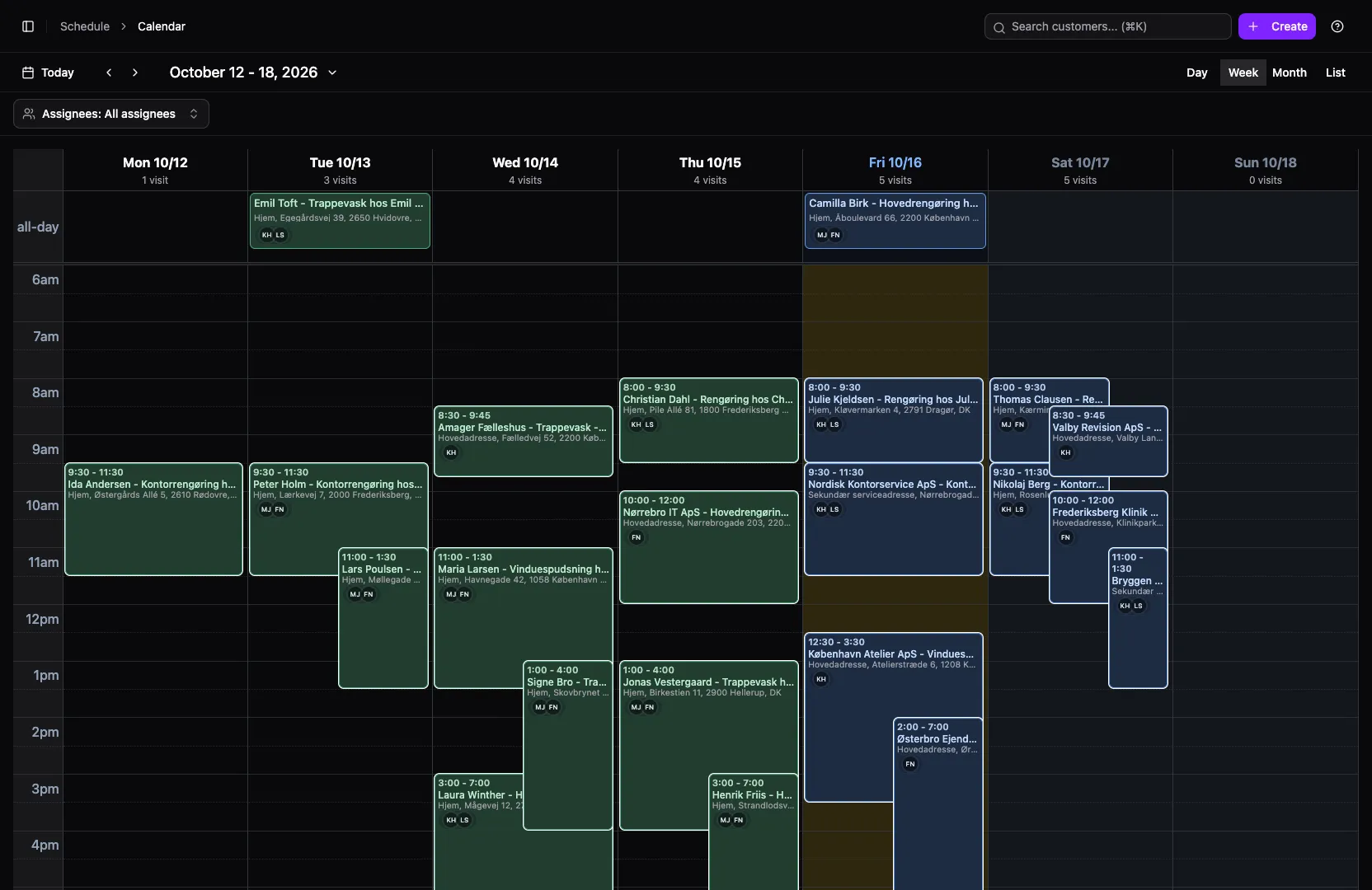Open the date range dropdown chevron
The image size is (1372, 890).
click(332, 73)
